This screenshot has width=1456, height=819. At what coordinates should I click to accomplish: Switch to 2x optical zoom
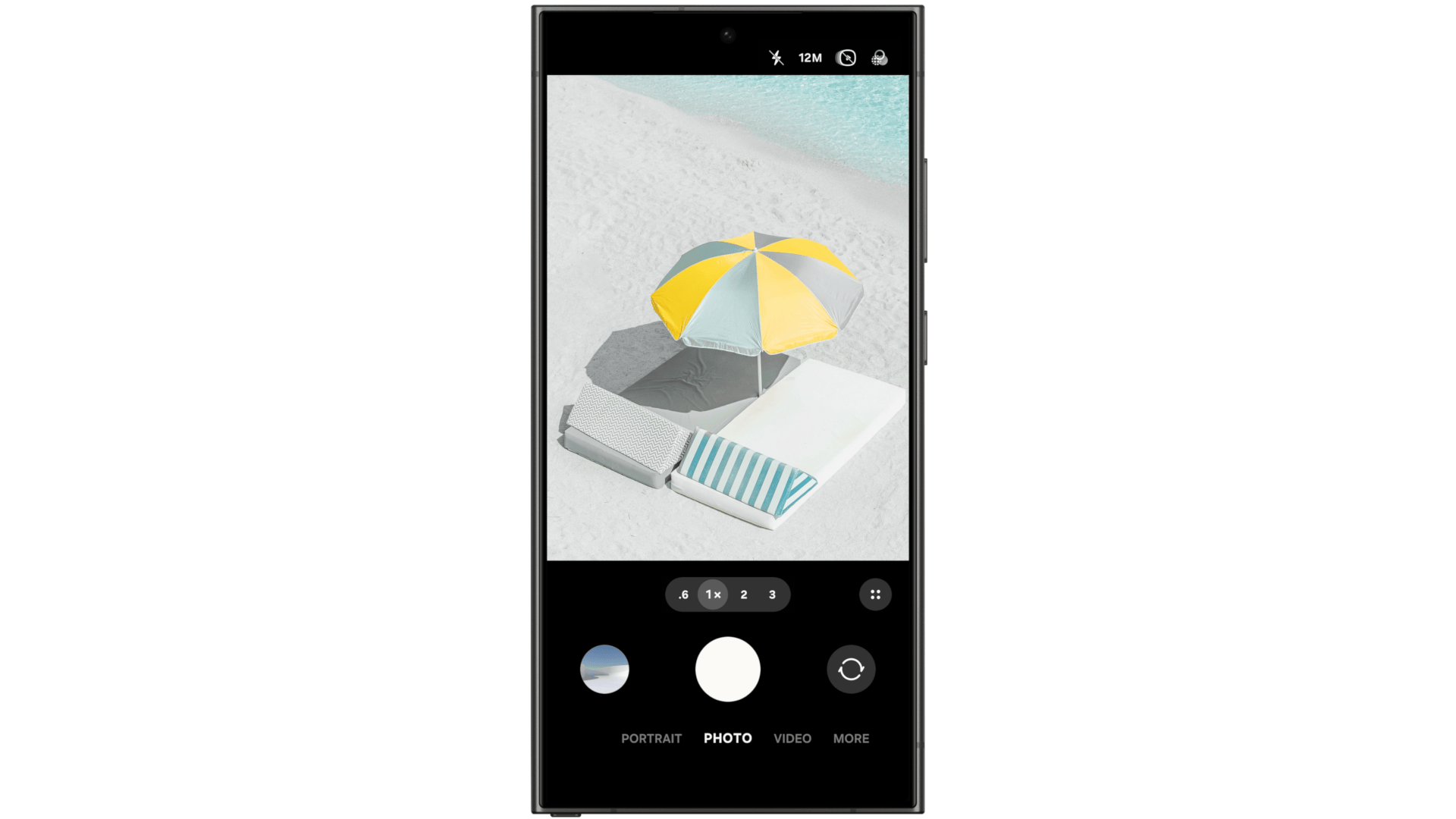[x=744, y=594]
